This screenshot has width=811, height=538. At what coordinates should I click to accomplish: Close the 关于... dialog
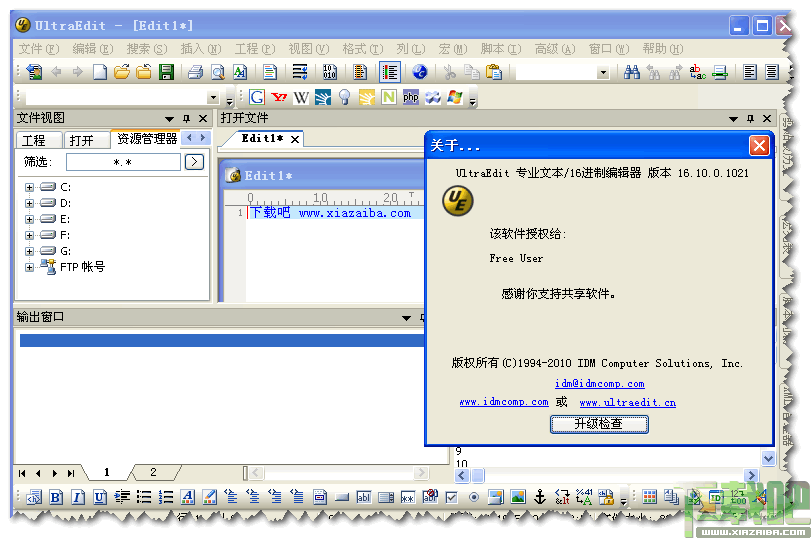(759, 145)
